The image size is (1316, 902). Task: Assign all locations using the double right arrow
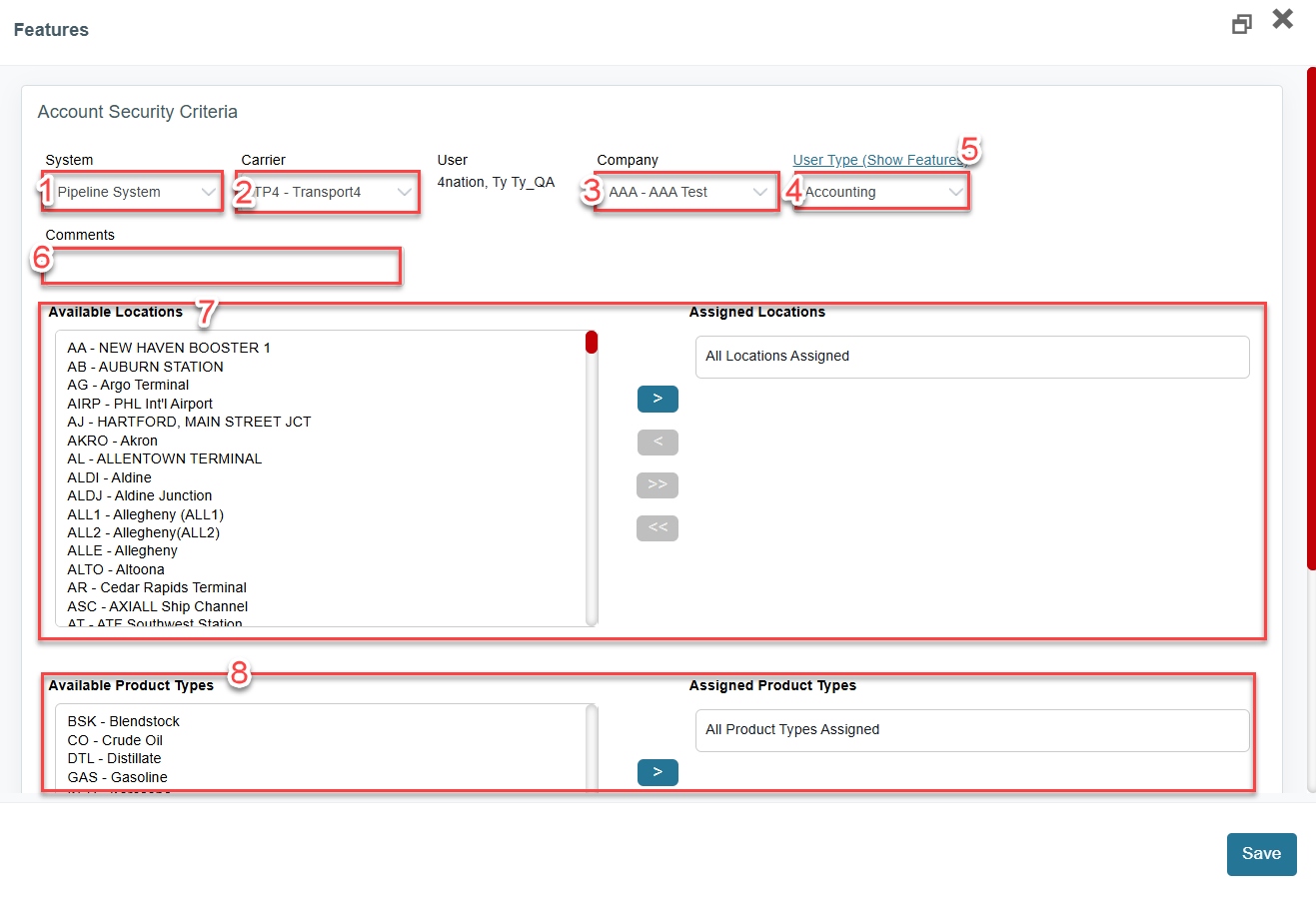tap(657, 484)
